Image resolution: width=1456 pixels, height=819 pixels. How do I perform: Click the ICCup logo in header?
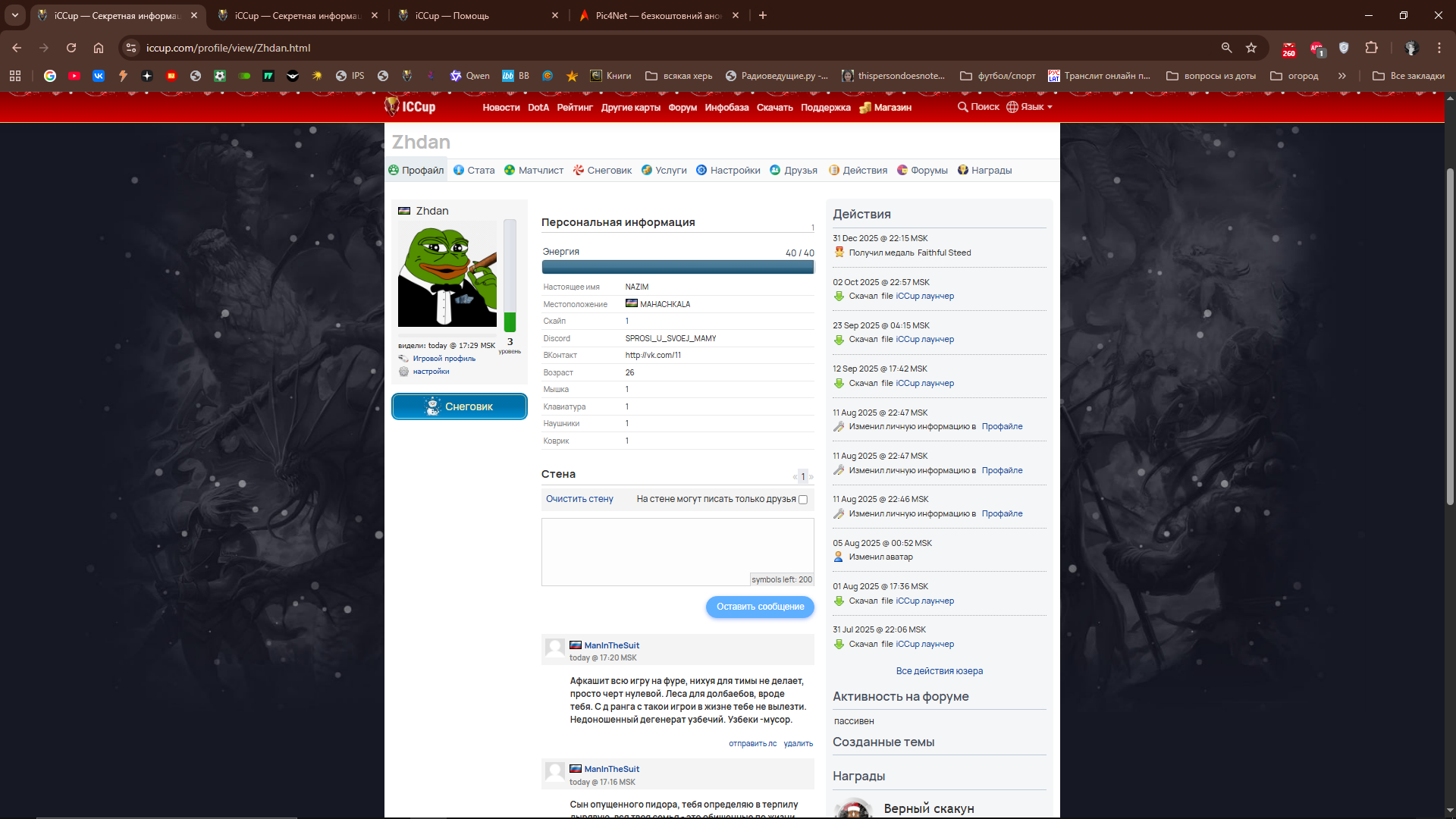410,107
